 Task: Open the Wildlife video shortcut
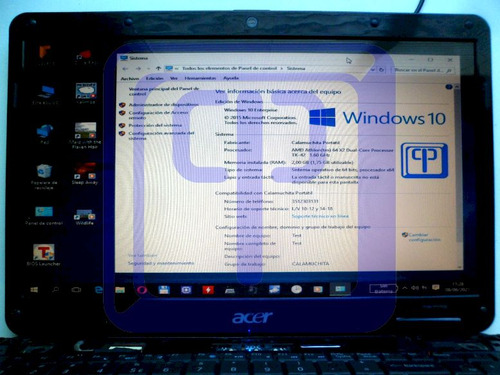[84, 217]
